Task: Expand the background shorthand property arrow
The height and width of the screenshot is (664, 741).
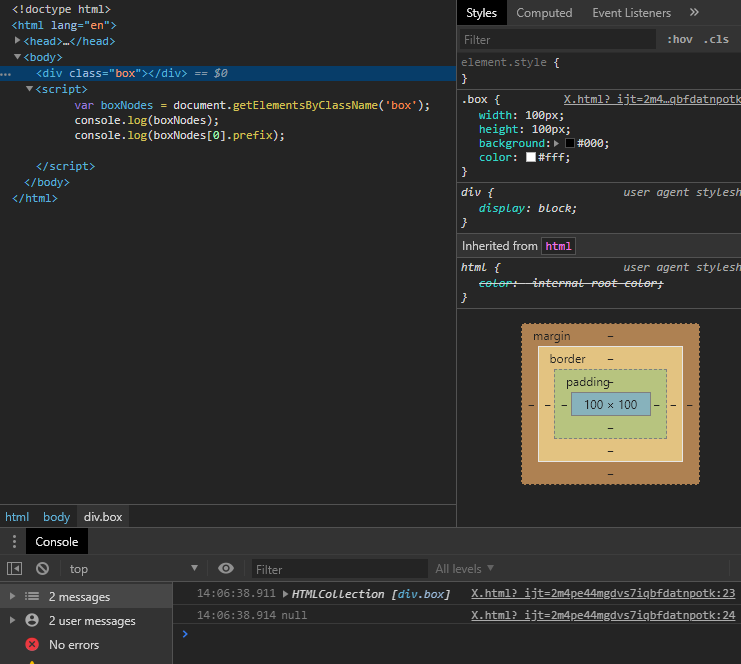Action: pos(557,143)
